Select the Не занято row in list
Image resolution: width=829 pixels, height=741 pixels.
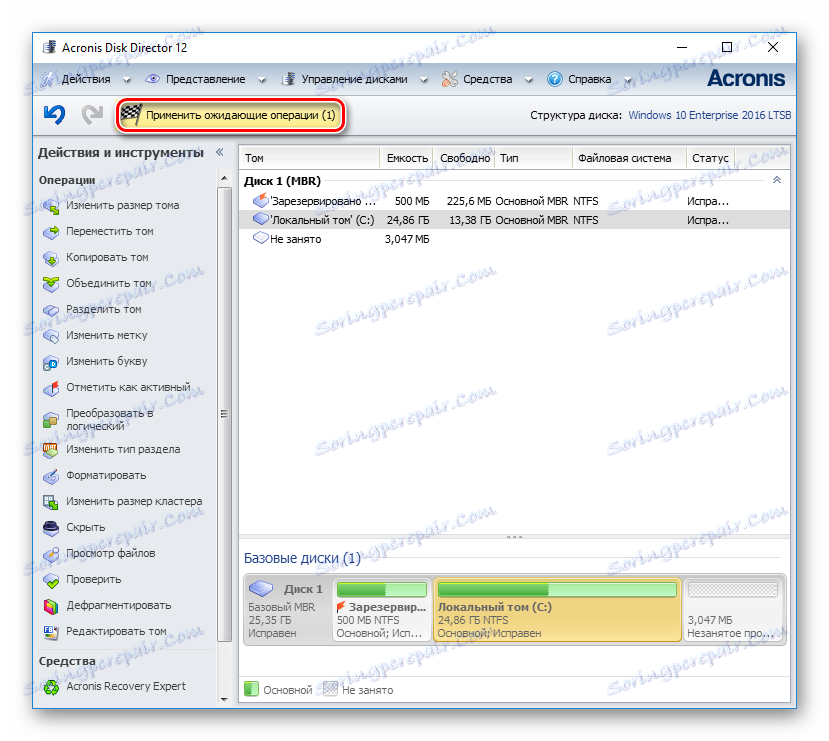(514, 239)
